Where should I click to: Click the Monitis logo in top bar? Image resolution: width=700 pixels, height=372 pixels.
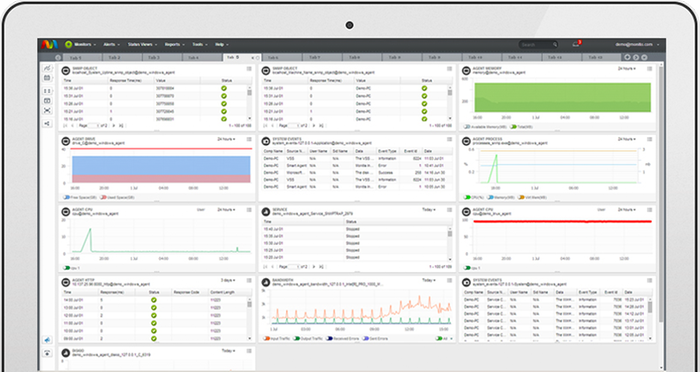point(50,45)
